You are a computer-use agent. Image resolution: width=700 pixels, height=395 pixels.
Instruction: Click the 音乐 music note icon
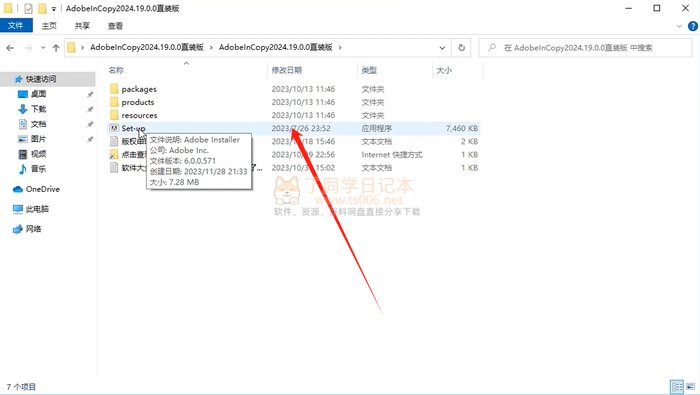click(23, 169)
